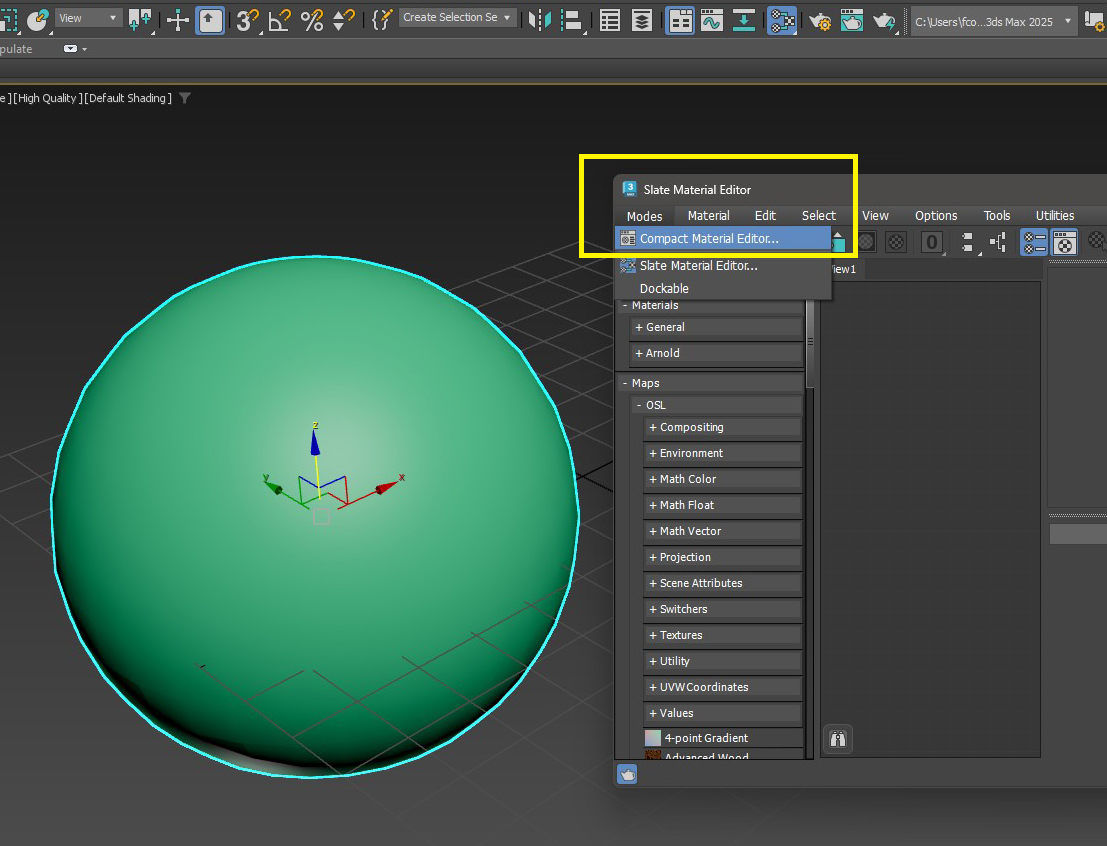
Task: Open the Rendered Frame Window icon
Action: (851, 20)
